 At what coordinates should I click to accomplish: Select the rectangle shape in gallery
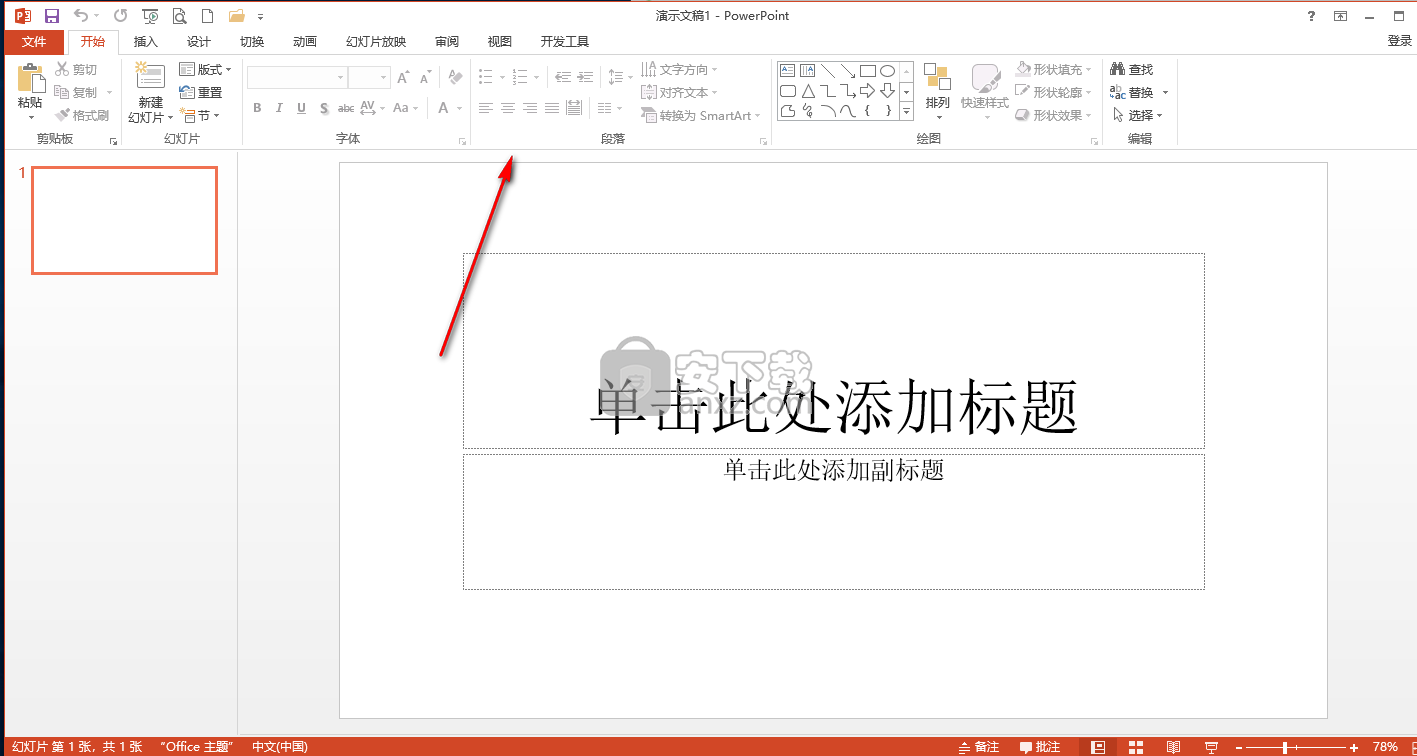[867, 71]
